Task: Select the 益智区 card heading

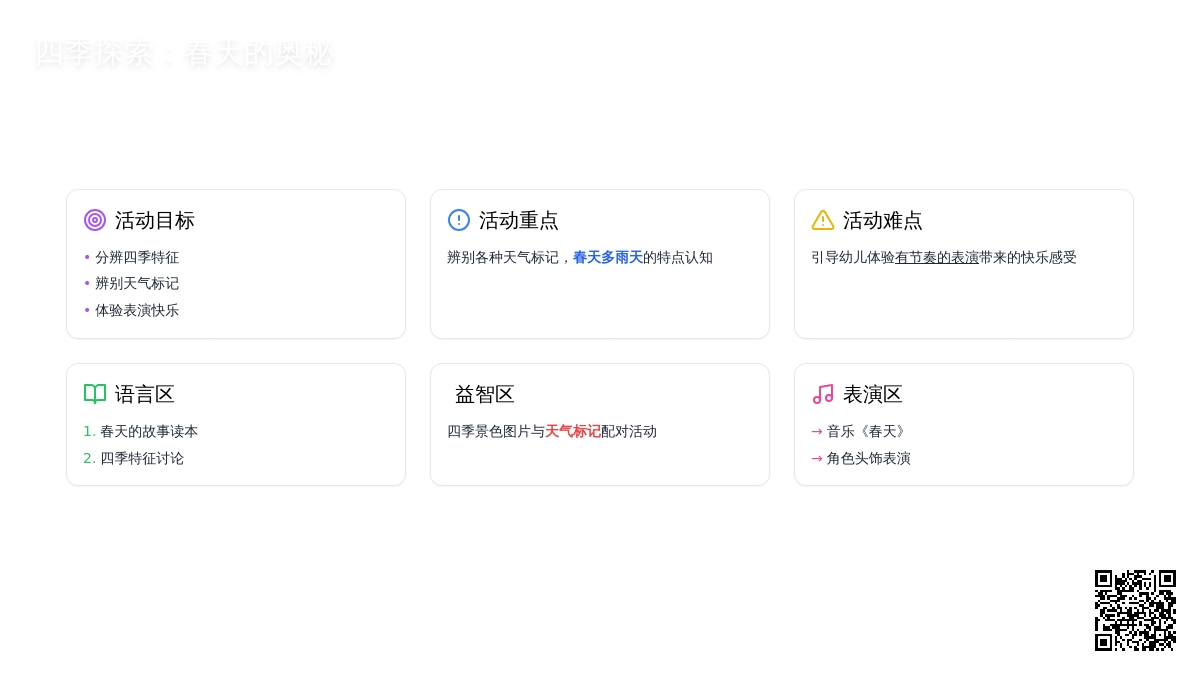Action: click(x=485, y=394)
